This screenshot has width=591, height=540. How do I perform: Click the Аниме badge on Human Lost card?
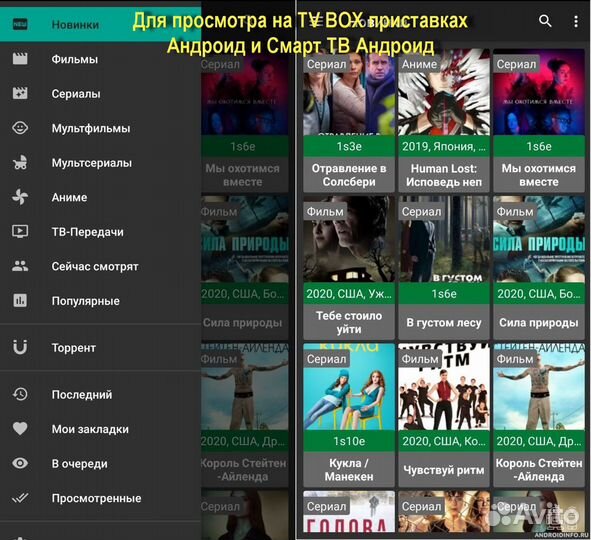click(419, 64)
